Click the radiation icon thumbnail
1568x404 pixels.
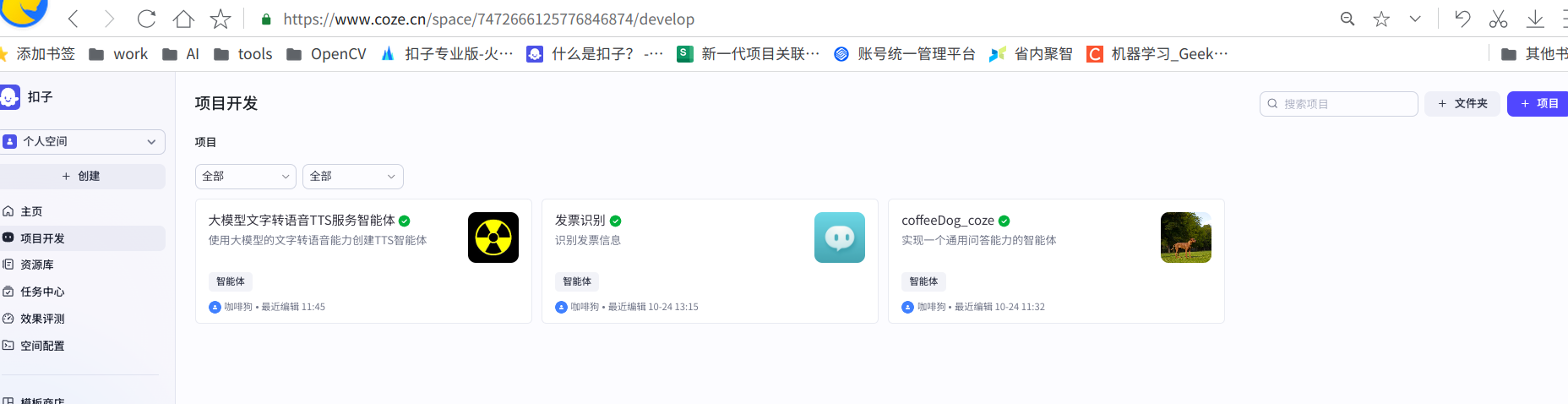493,237
